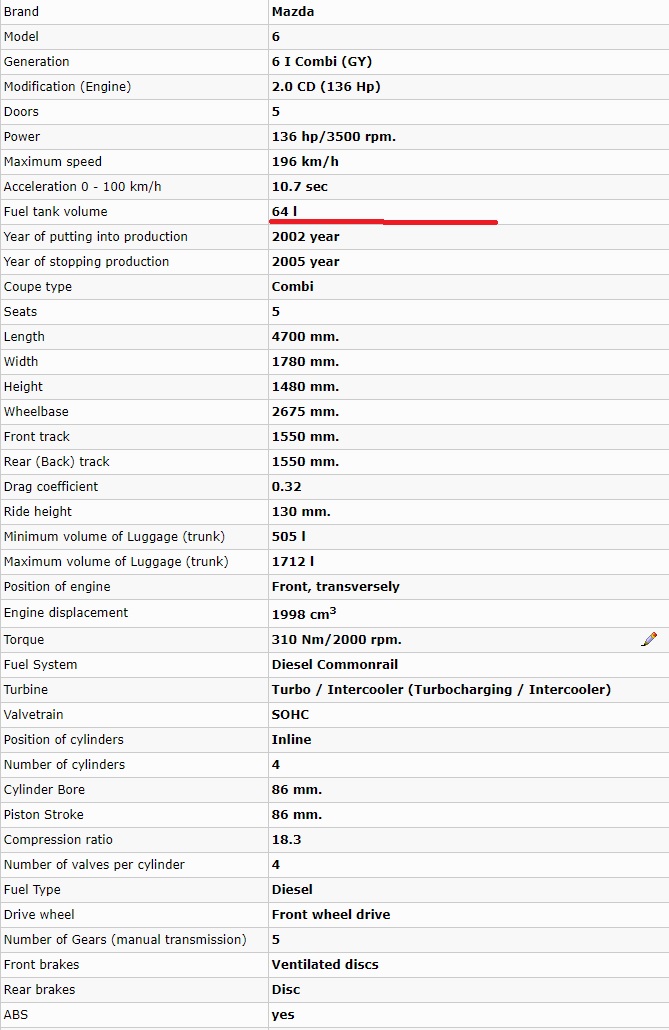Select the '2002 year' production start value
Viewport: 669px width, 1030px height.
(306, 236)
